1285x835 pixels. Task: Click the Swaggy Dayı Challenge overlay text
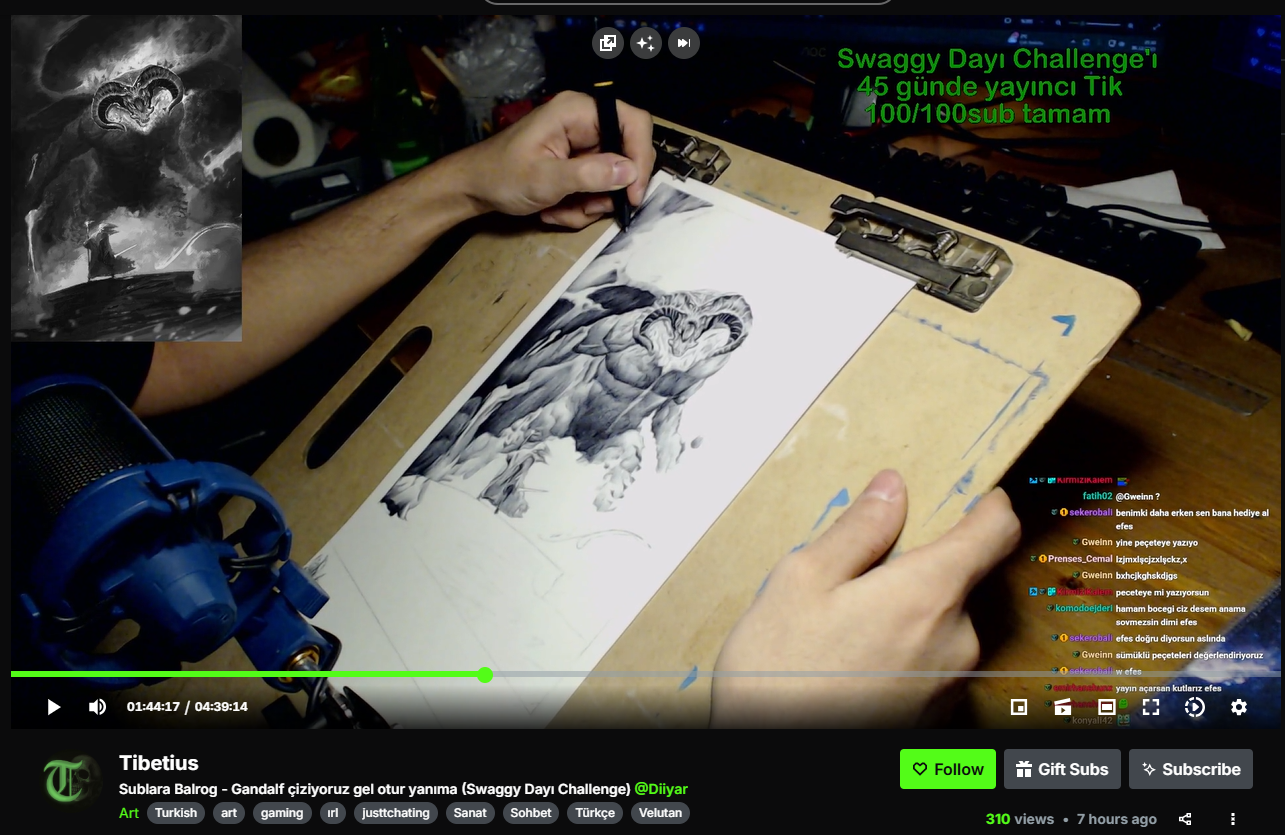click(x=996, y=87)
